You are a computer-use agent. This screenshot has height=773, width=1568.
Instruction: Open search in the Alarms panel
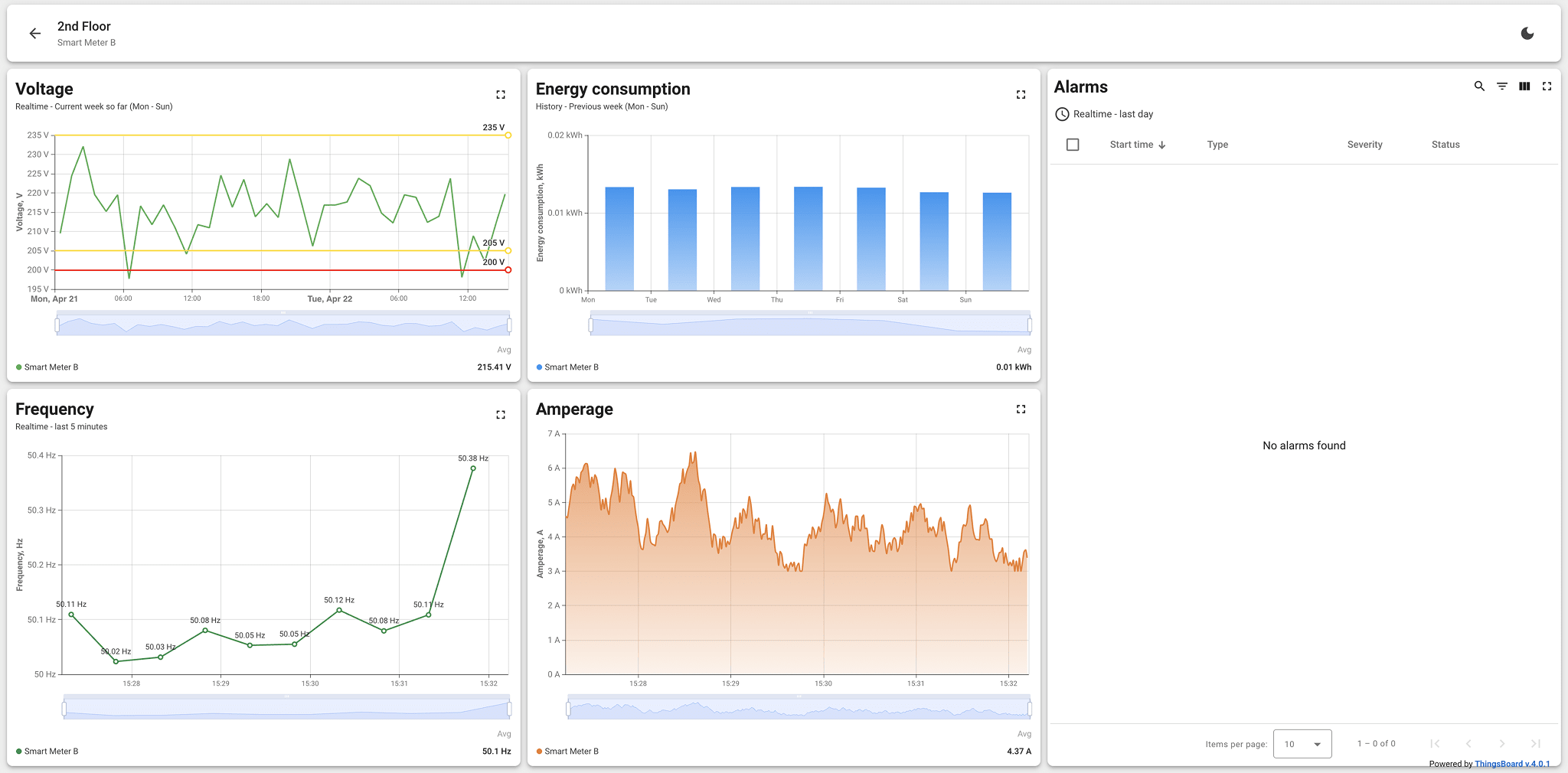[x=1479, y=86]
